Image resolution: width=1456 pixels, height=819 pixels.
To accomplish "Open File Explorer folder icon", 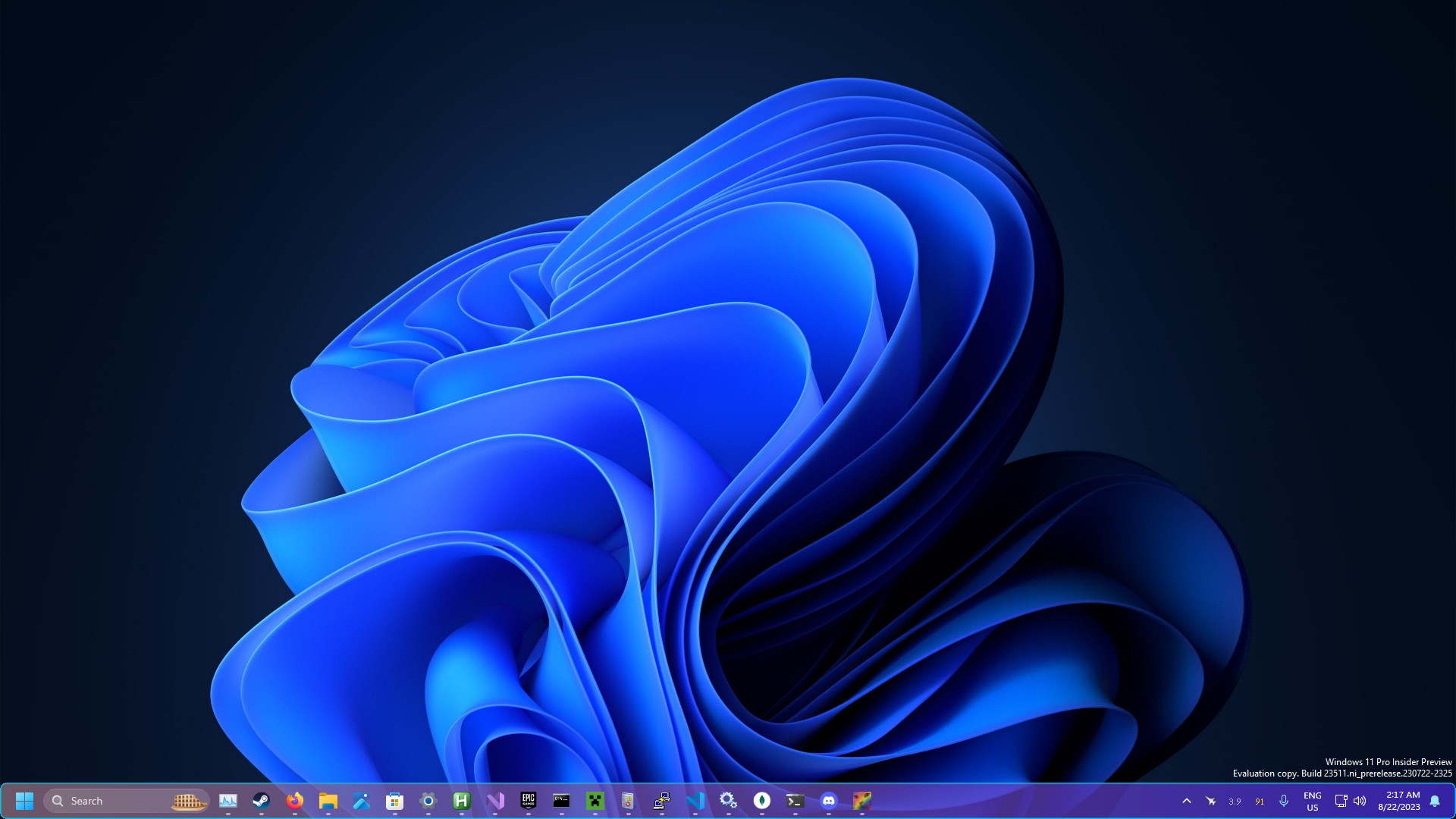I will point(328,801).
